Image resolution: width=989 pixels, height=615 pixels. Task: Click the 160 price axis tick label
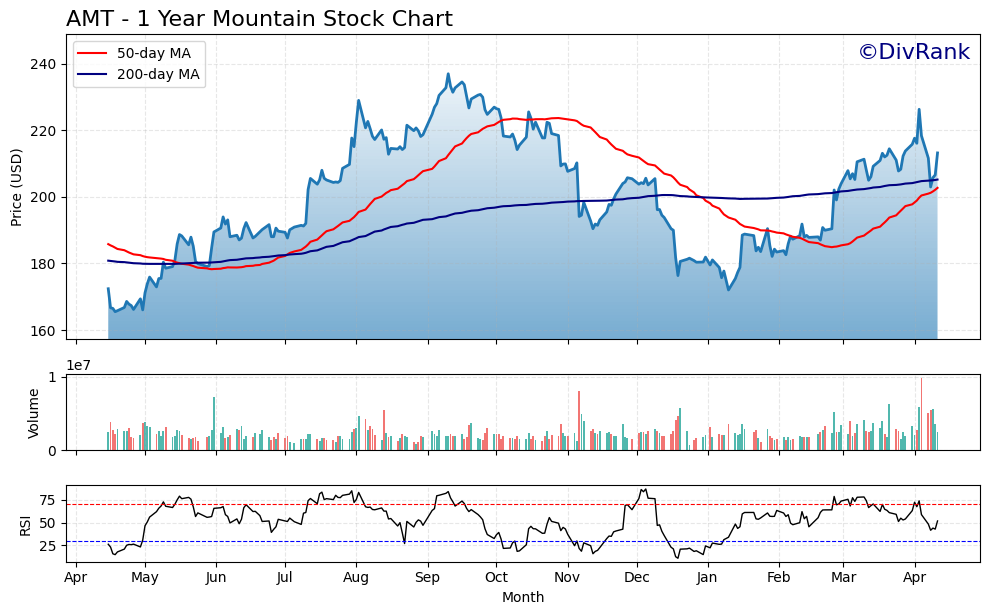click(x=42, y=331)
